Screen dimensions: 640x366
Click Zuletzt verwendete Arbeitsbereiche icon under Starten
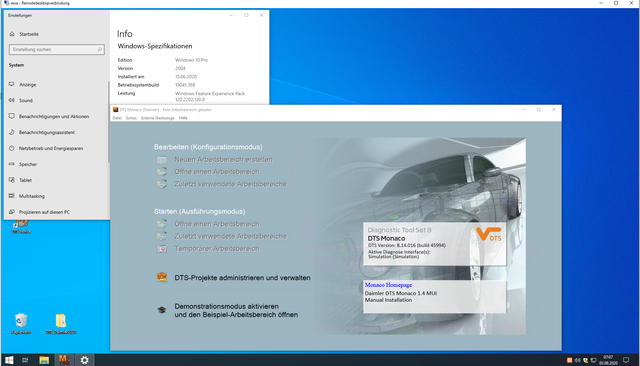162,236
